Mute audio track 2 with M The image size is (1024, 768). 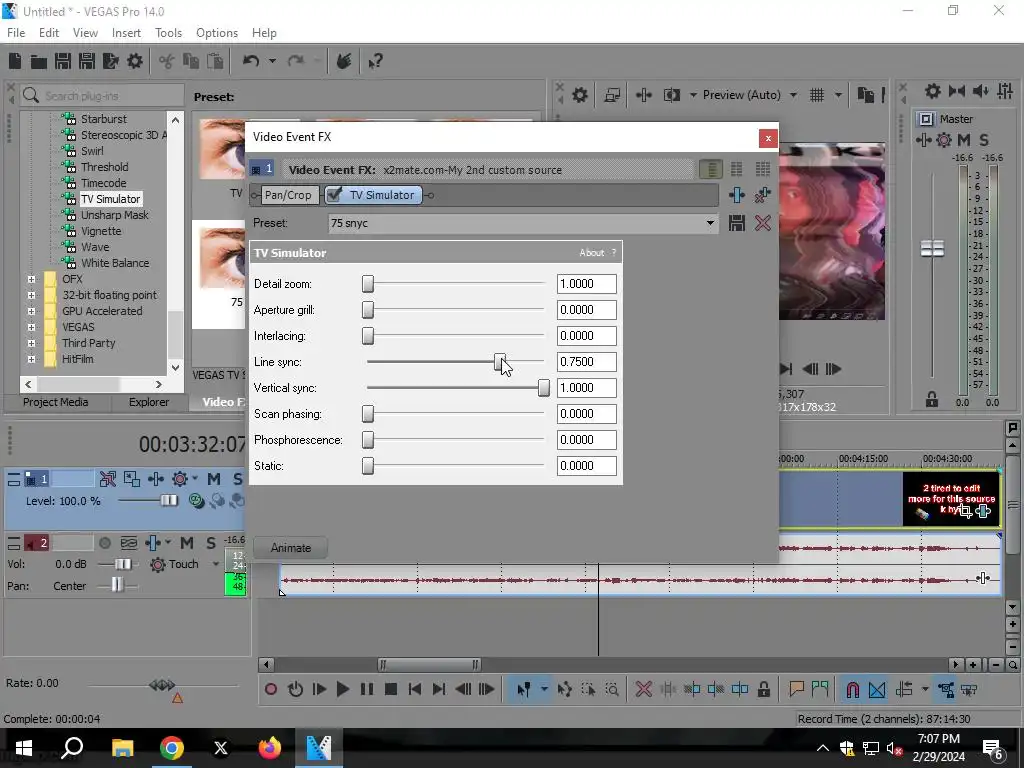pyautogui.click(x=187, y=543)
